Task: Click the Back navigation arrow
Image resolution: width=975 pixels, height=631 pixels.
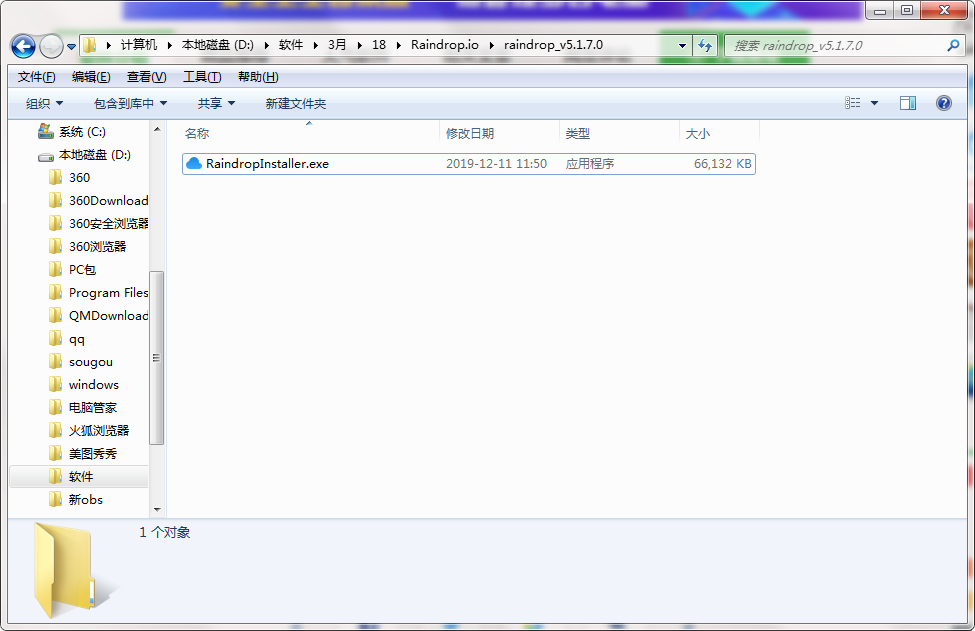Action: coord(22,46)
